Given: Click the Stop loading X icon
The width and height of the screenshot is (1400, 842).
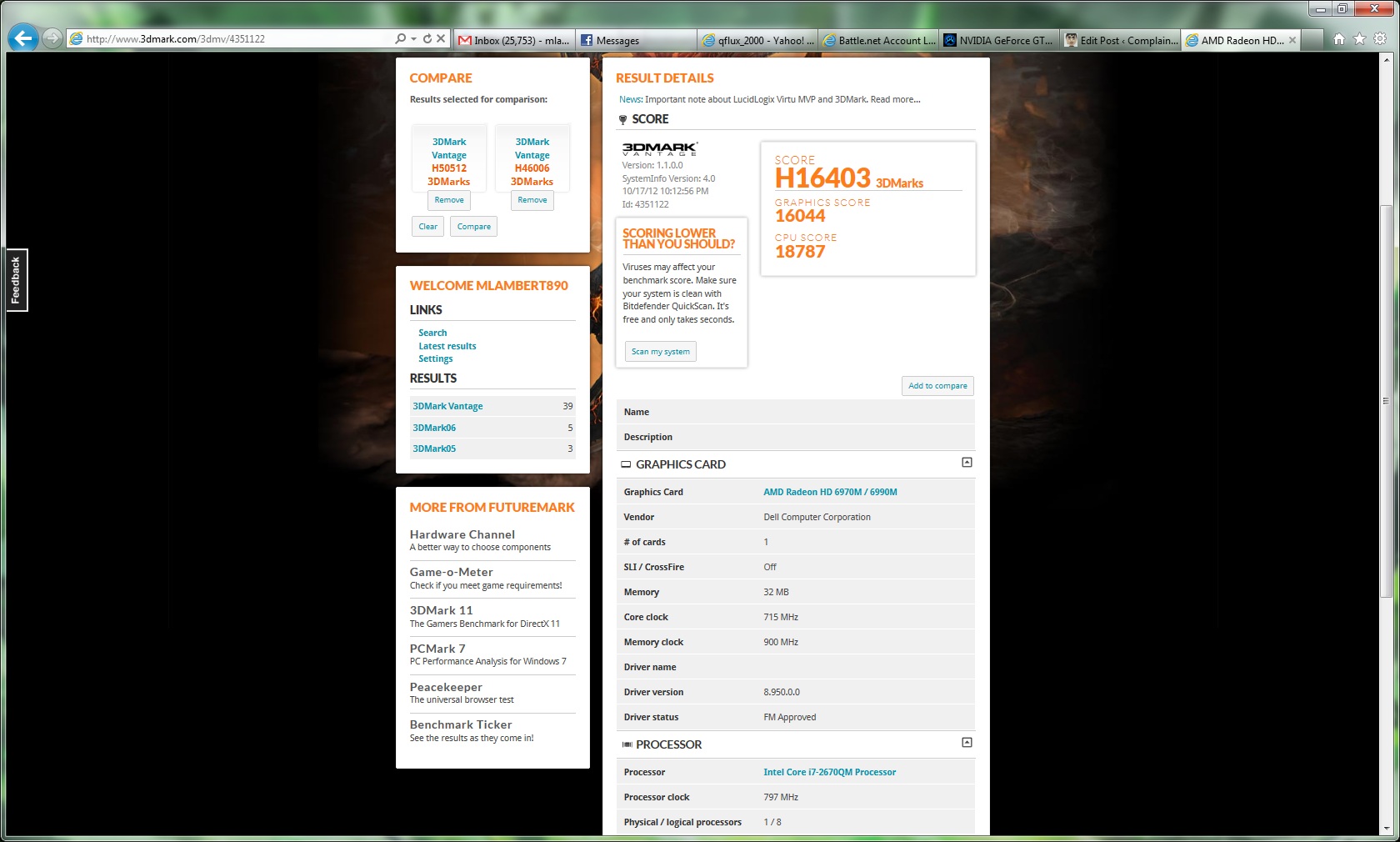Looking at the screenshot, I should [x=442, y=39].
